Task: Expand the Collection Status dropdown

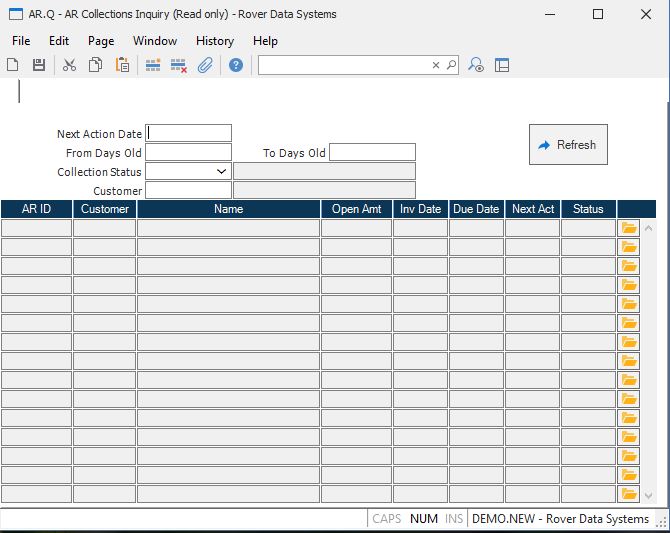Action: 221,172
